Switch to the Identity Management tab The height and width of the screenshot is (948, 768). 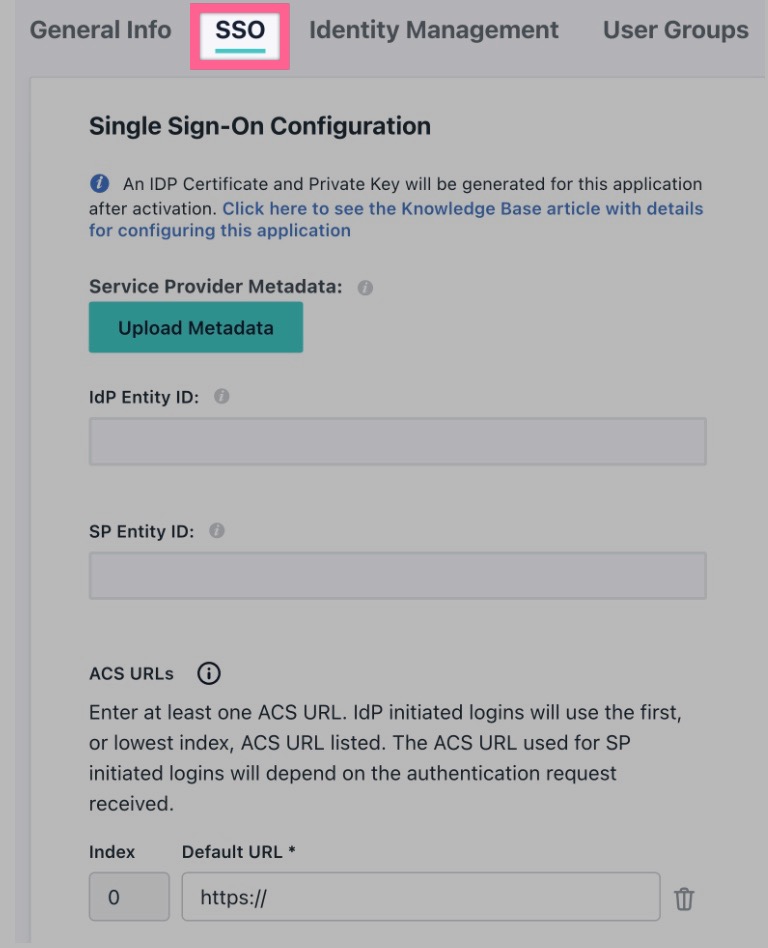click(434, 30)
